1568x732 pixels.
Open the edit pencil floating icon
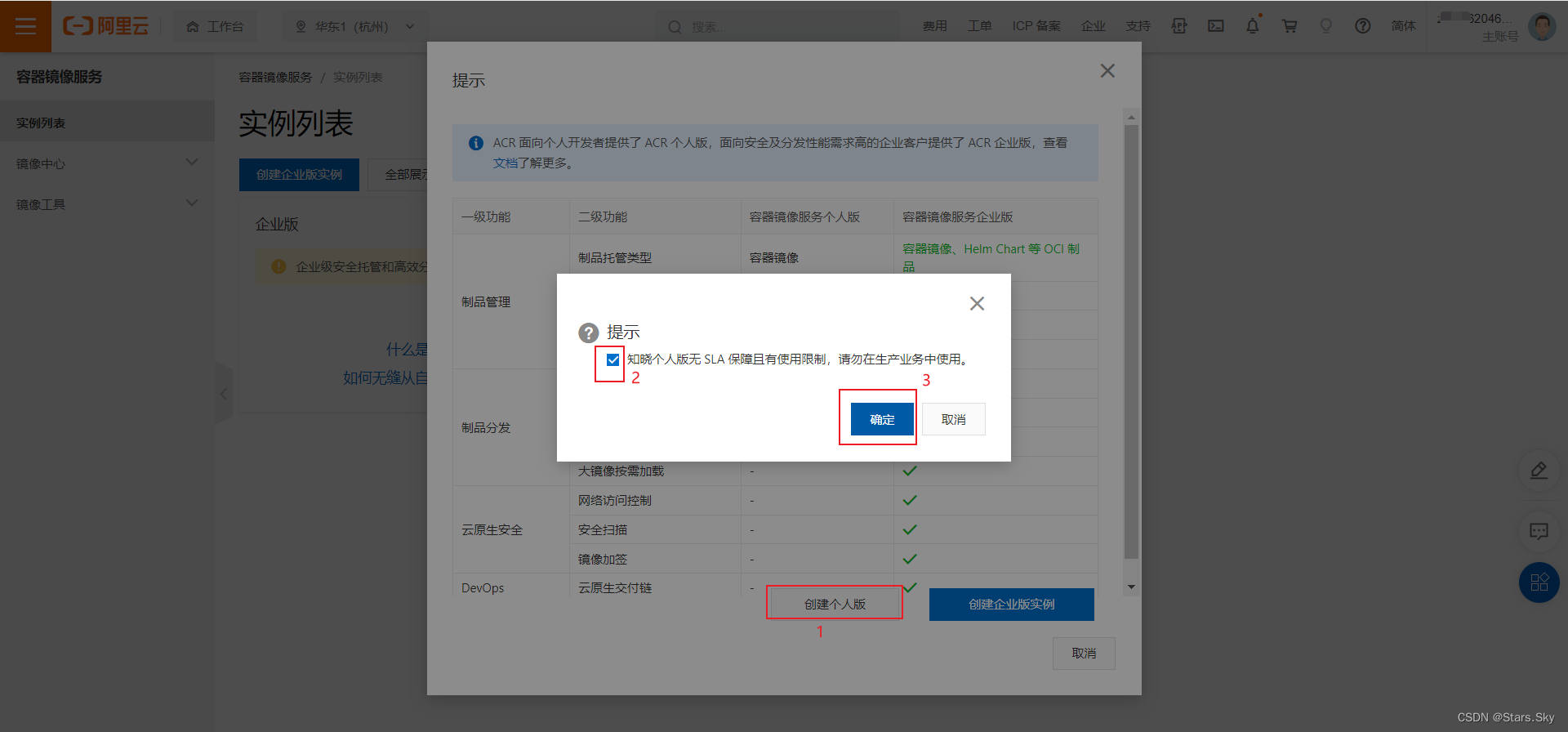point(1539,471)
